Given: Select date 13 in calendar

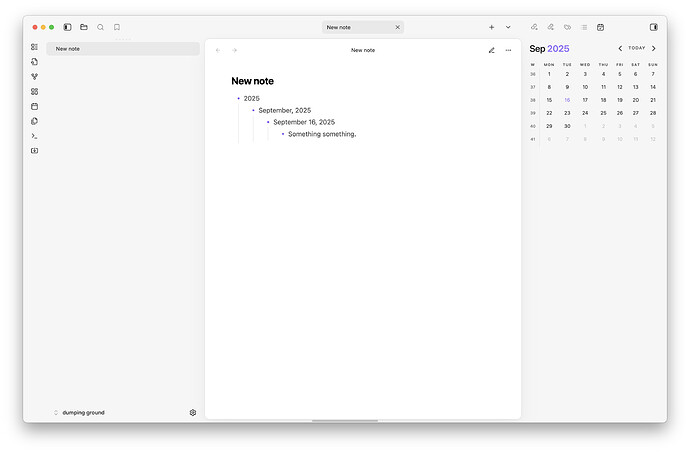Looking at the screenshot, I should [x=636, y=87].
